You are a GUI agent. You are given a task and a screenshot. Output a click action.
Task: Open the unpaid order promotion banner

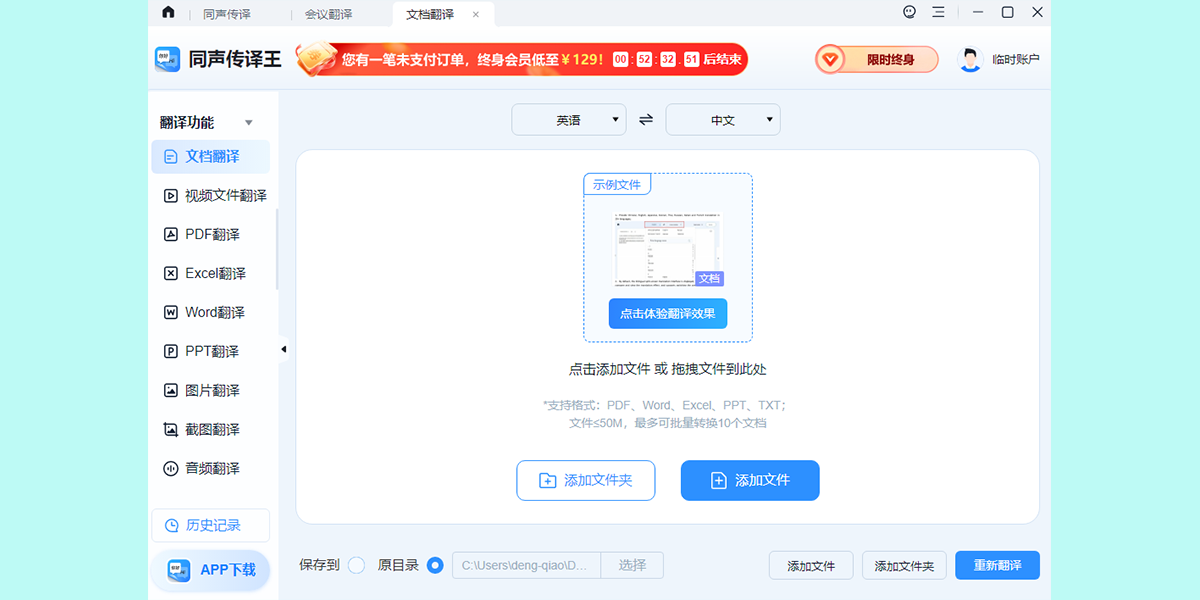pos(521,59)
